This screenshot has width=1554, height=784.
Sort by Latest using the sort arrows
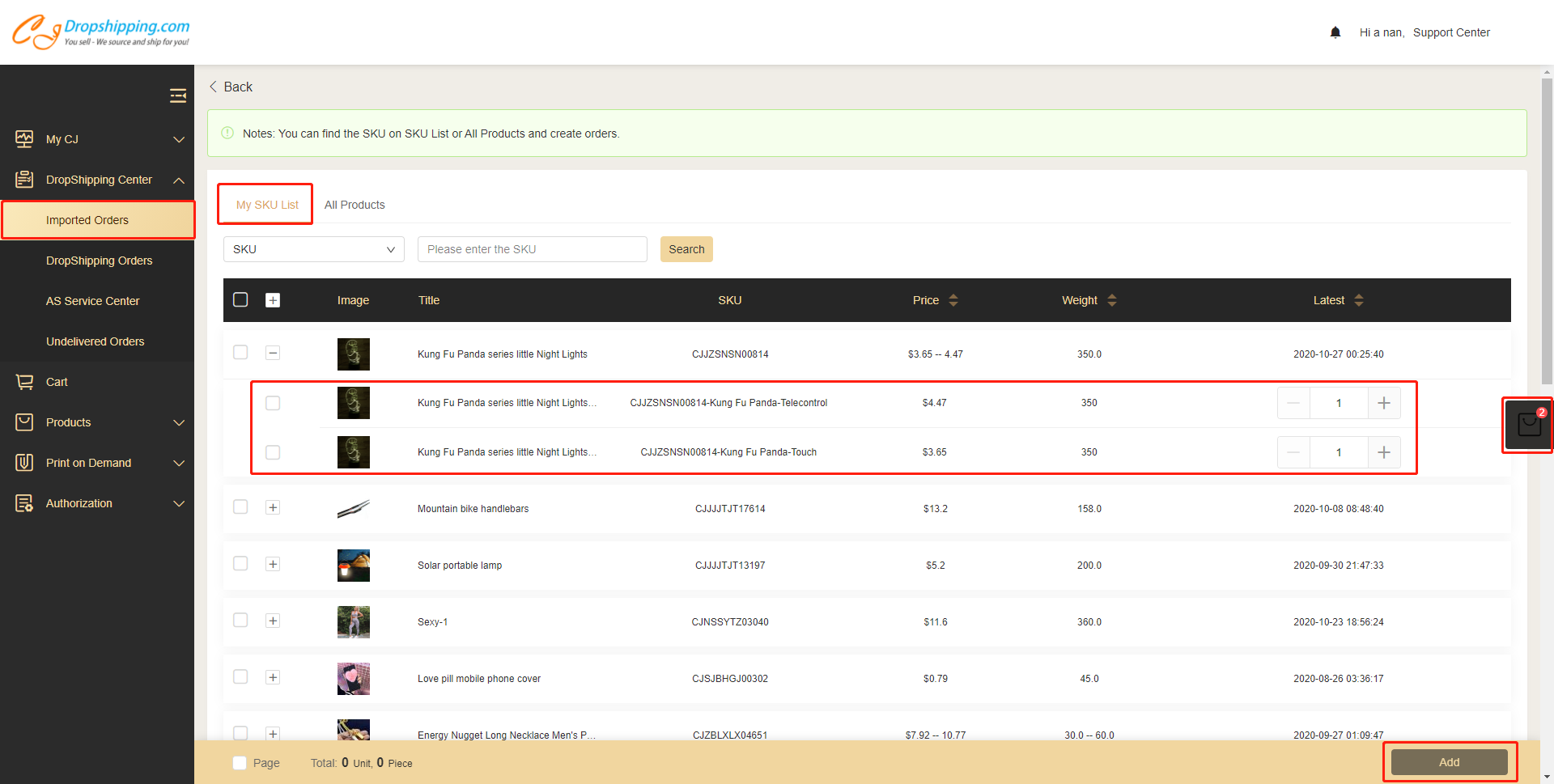click(x=1359, y=300)
